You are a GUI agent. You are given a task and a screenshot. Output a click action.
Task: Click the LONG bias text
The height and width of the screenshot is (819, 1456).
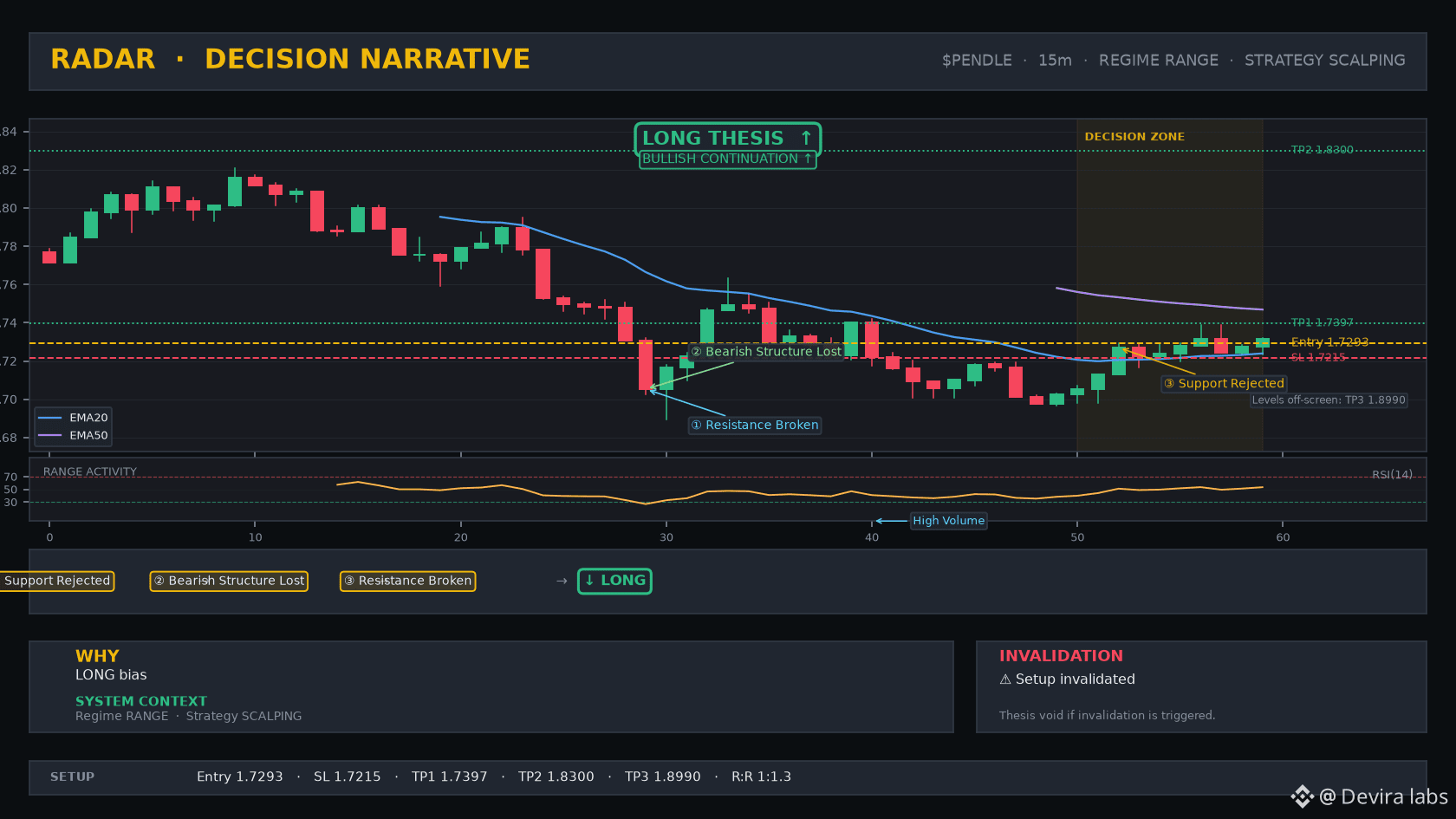(x=111, y=675)
